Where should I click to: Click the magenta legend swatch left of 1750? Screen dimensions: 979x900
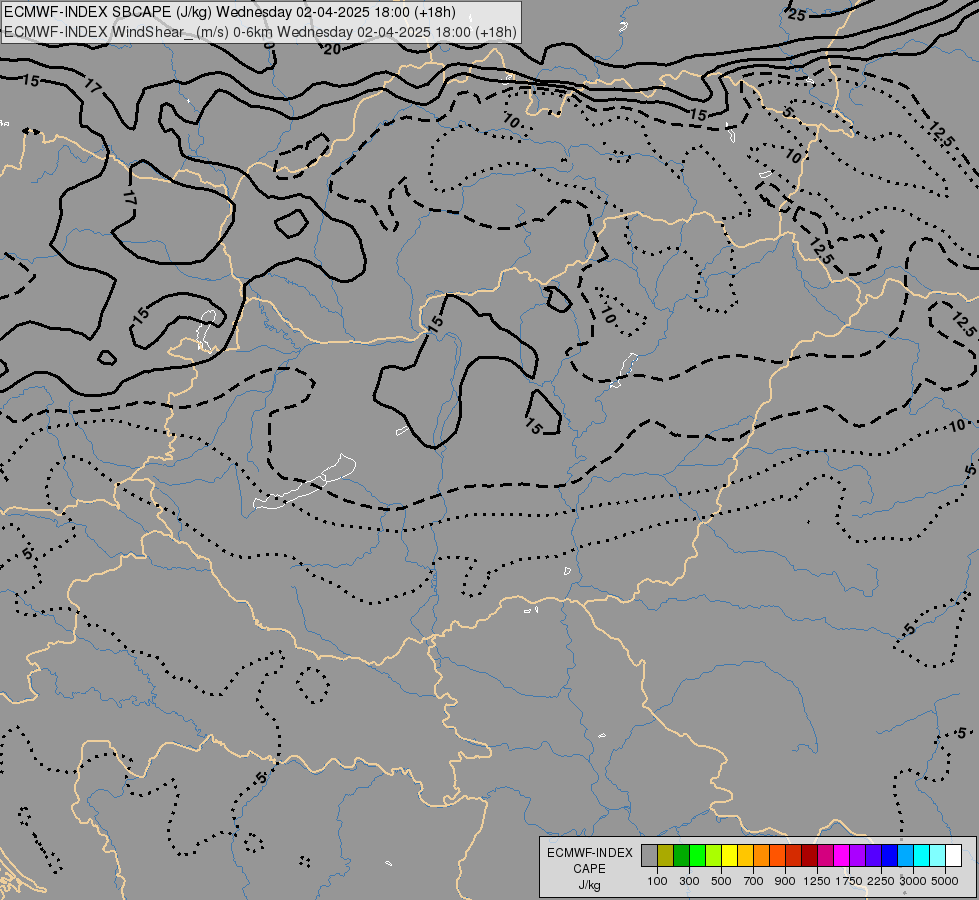[841, 855]
